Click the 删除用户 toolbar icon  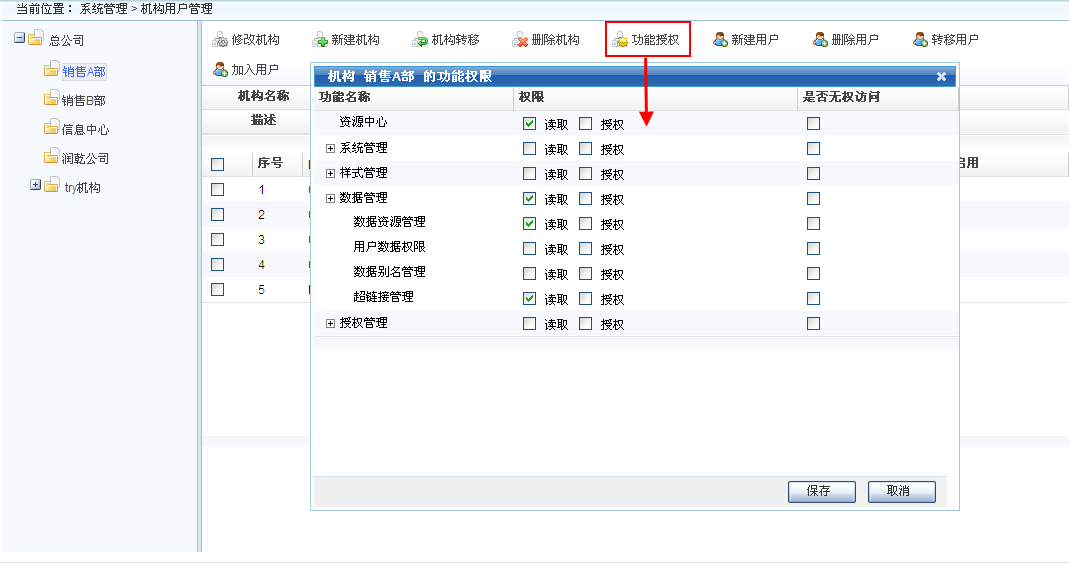tap(820, 40)
